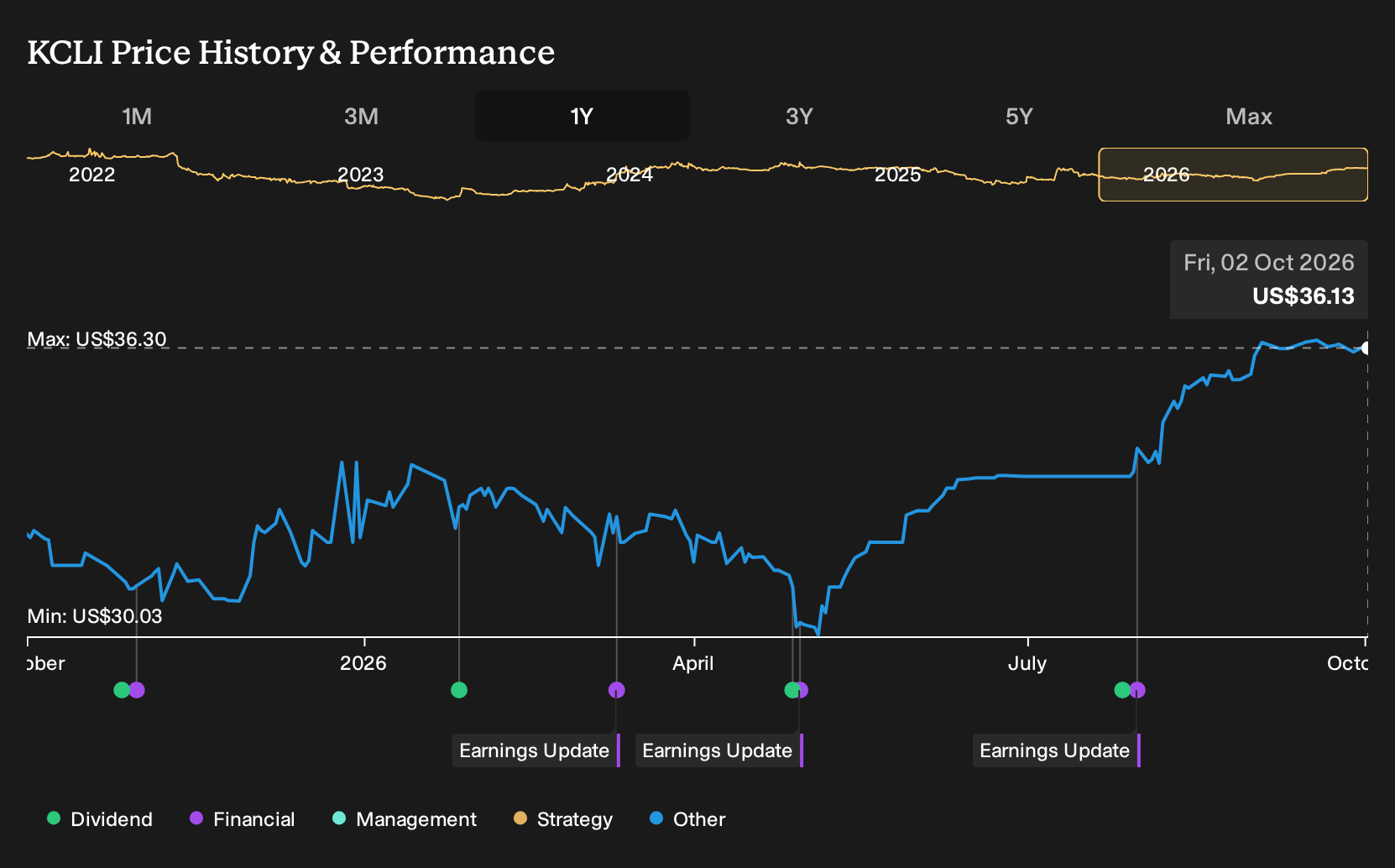This screenshot has height=868, width=1395.
Task: Show the Max price history range
Action: click(1249, 116)
